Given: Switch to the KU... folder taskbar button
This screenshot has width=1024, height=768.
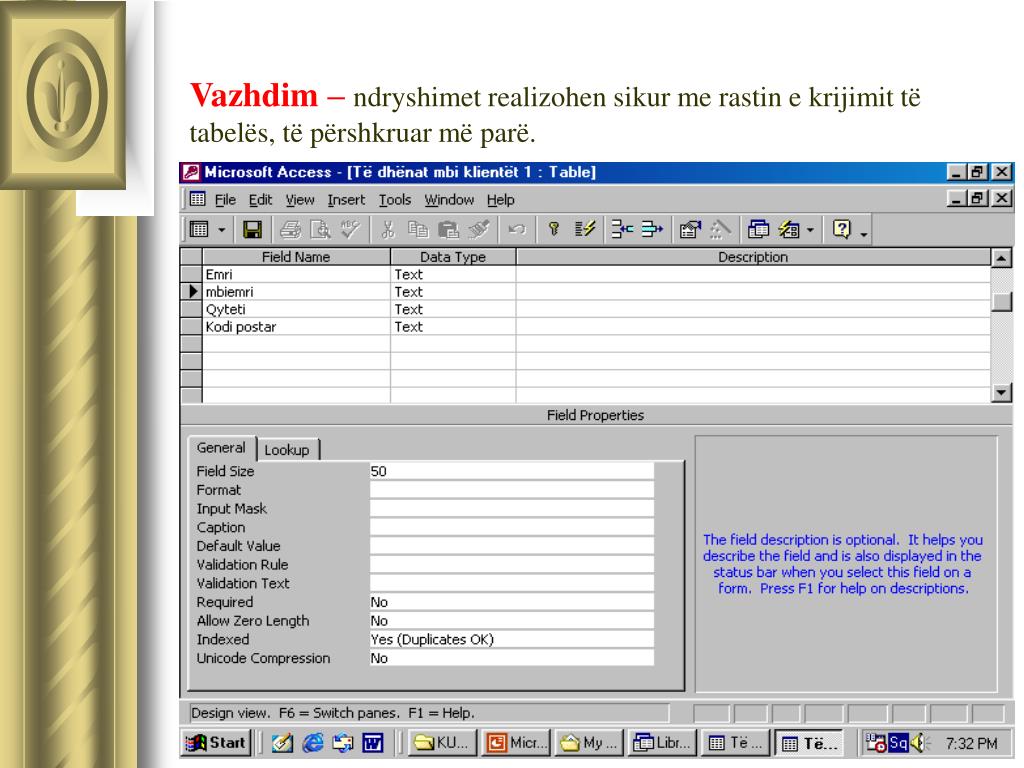Looking at the screenshot, I should (x=442, y=743).
